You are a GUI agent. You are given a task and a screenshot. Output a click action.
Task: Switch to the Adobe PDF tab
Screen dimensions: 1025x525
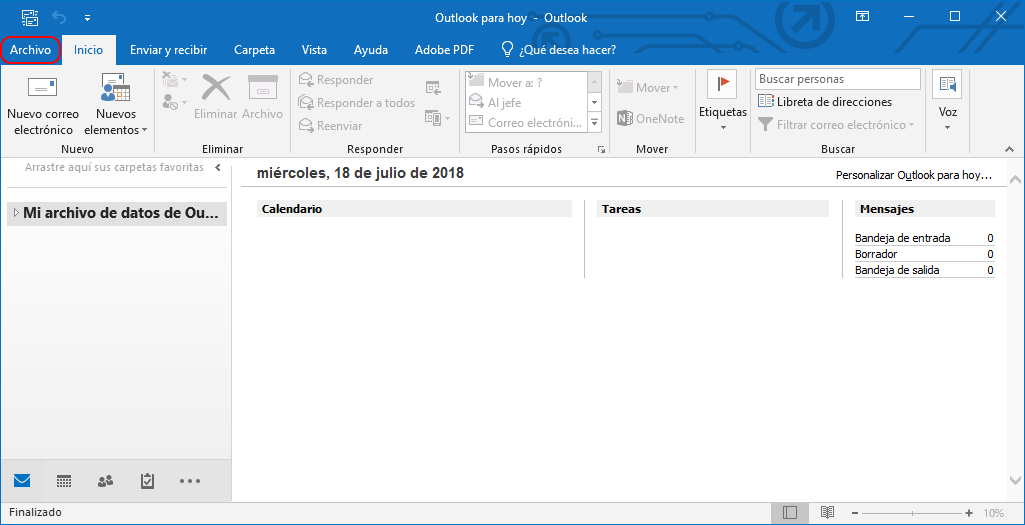444,50
